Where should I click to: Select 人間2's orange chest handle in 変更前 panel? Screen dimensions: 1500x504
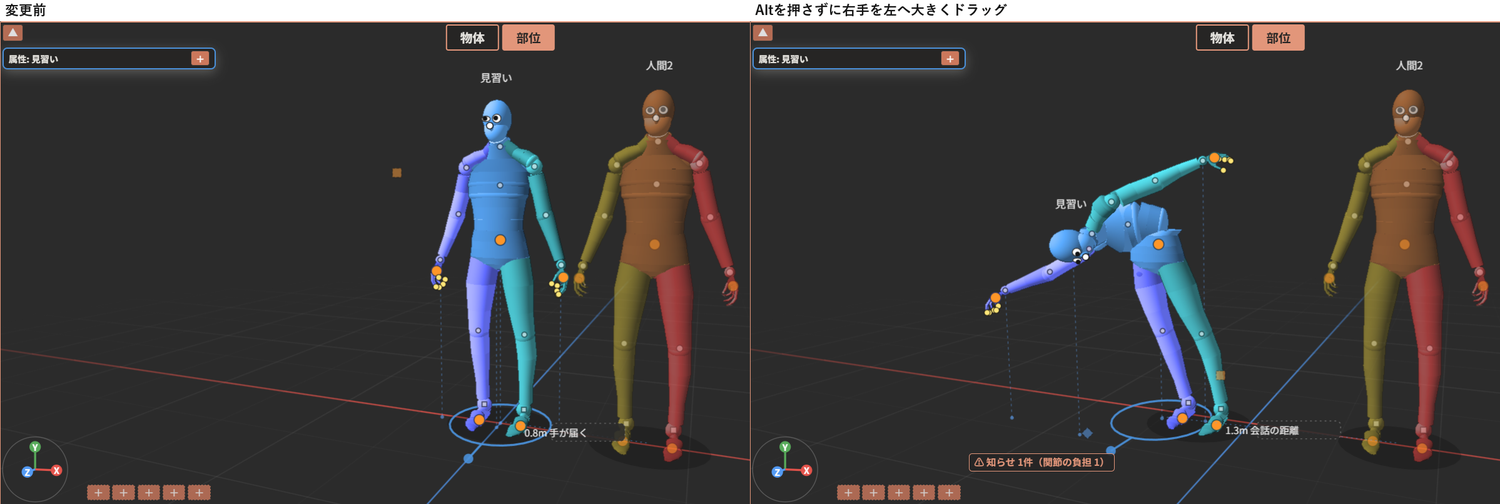(x=654, y=244)
